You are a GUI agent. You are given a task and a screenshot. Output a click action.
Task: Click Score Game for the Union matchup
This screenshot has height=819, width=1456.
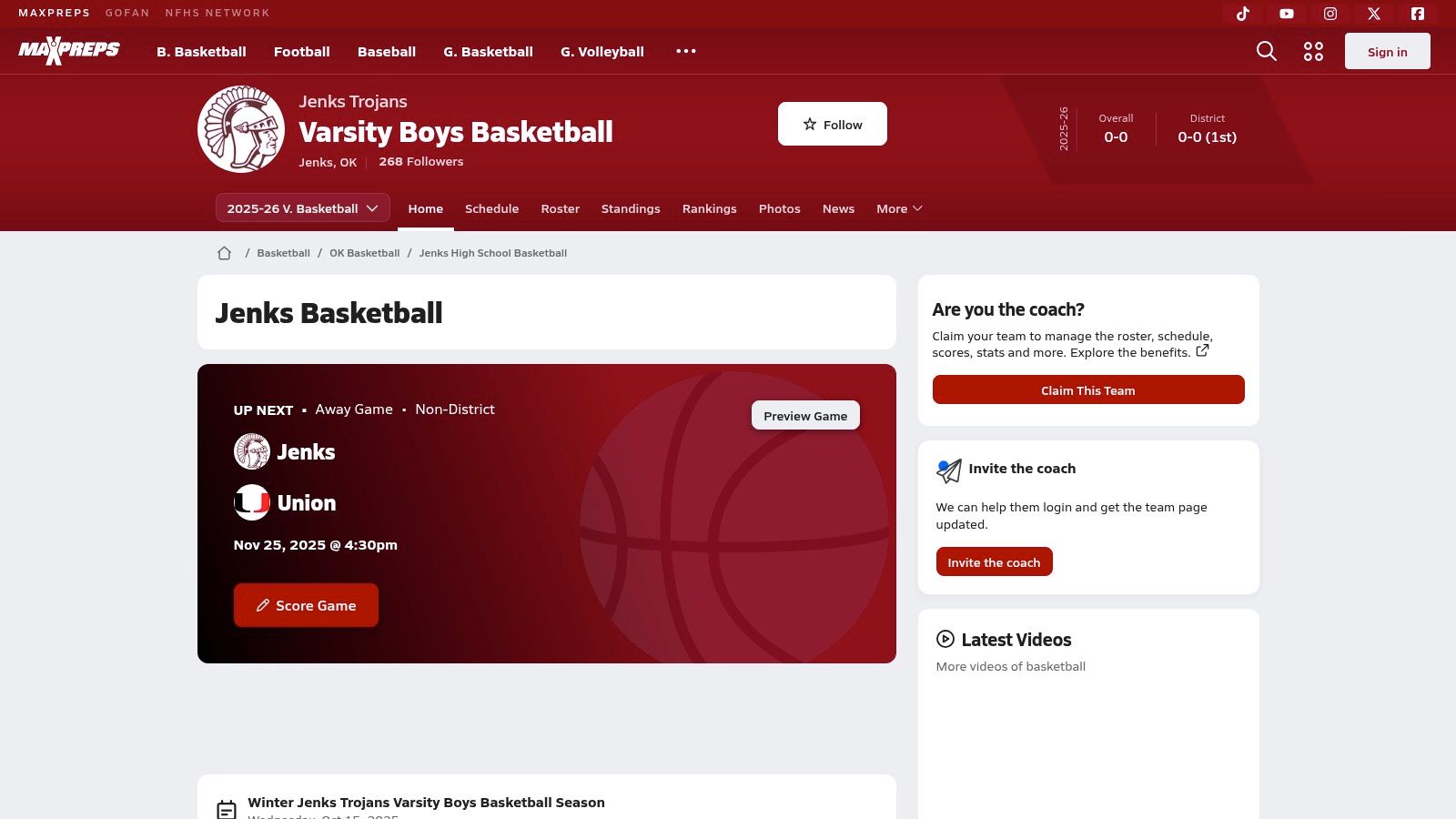coord(306,604)
